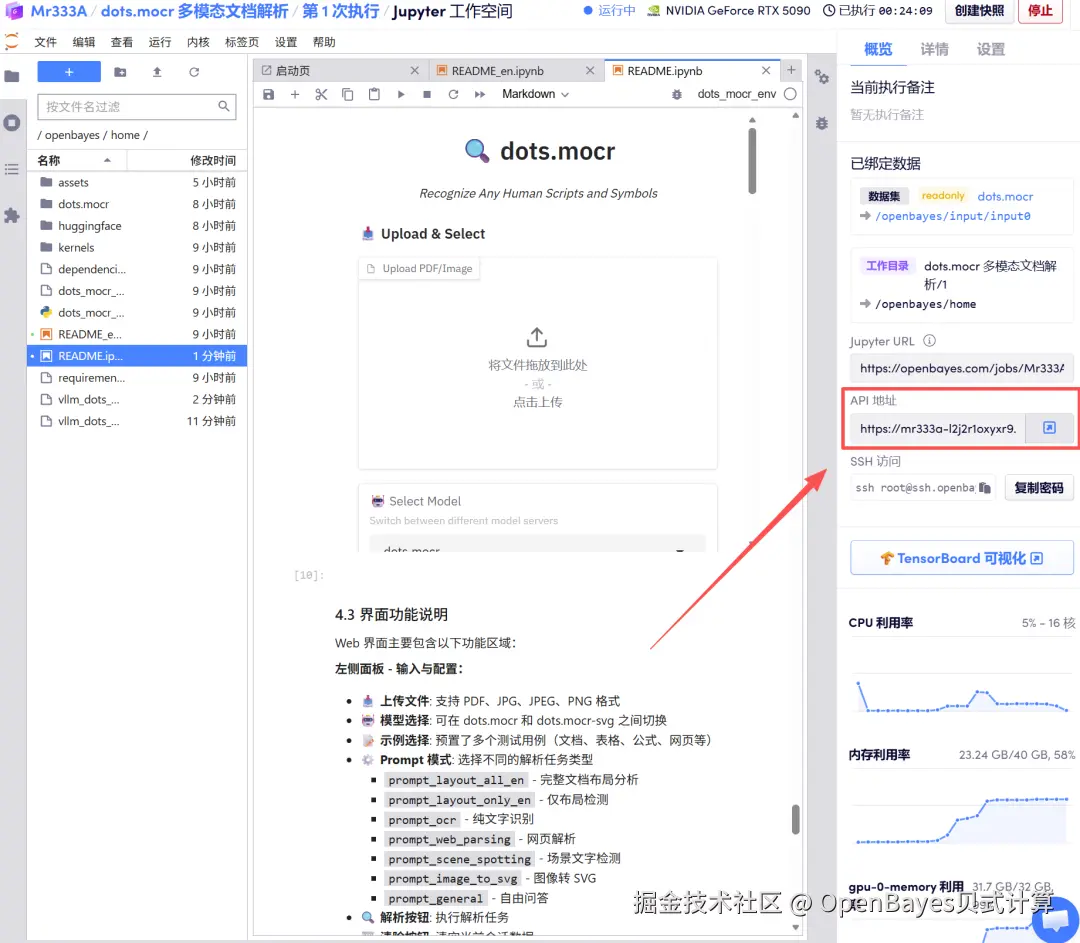Interrupt the kernel with stop icon

tap(427, 94)
